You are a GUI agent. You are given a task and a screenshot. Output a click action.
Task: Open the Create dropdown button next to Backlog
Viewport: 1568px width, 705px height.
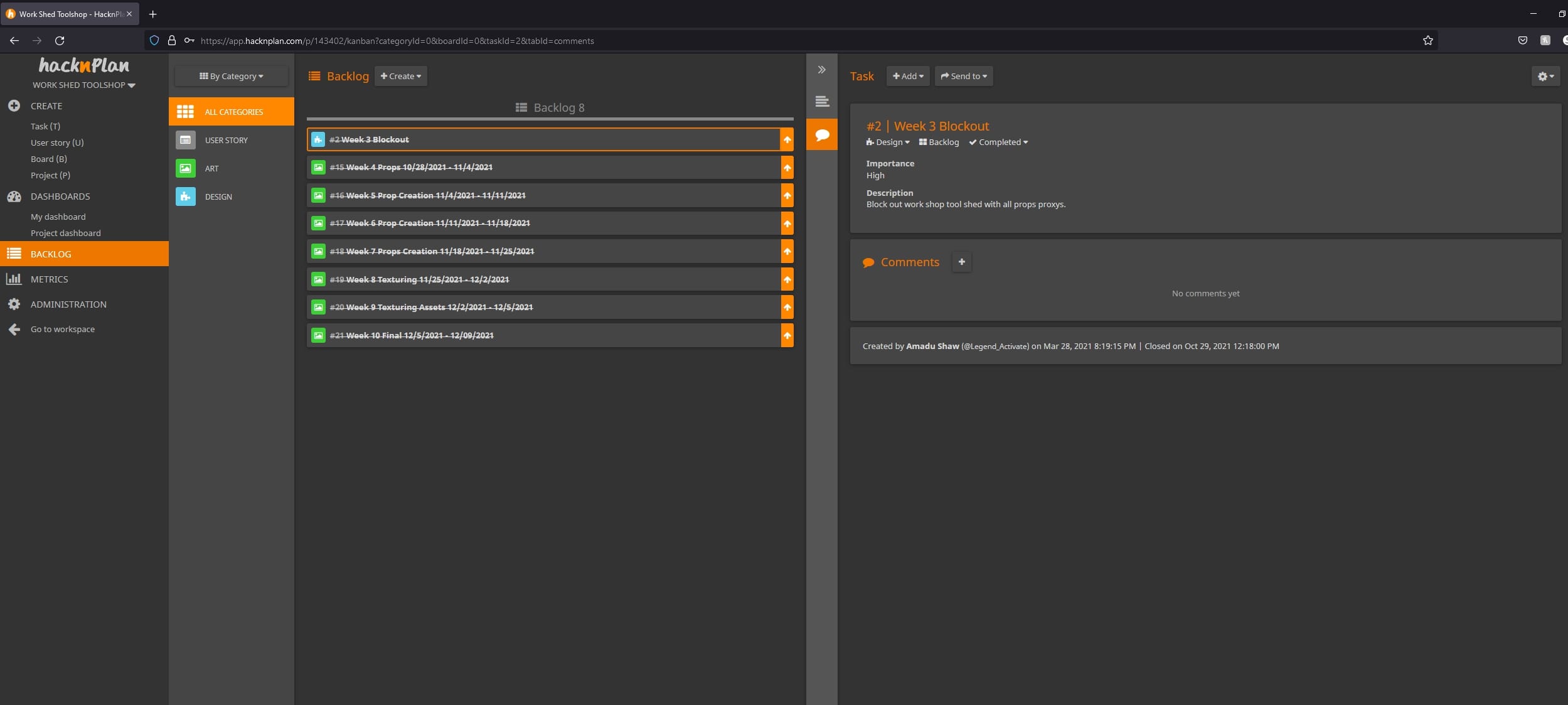(x=400, y=76)
